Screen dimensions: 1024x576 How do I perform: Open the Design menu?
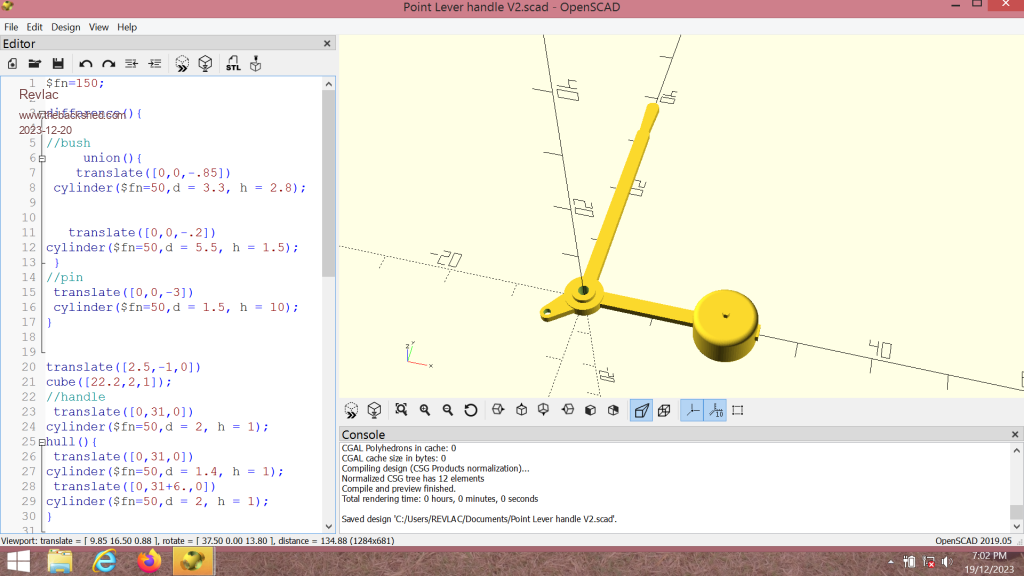[66, 27]
